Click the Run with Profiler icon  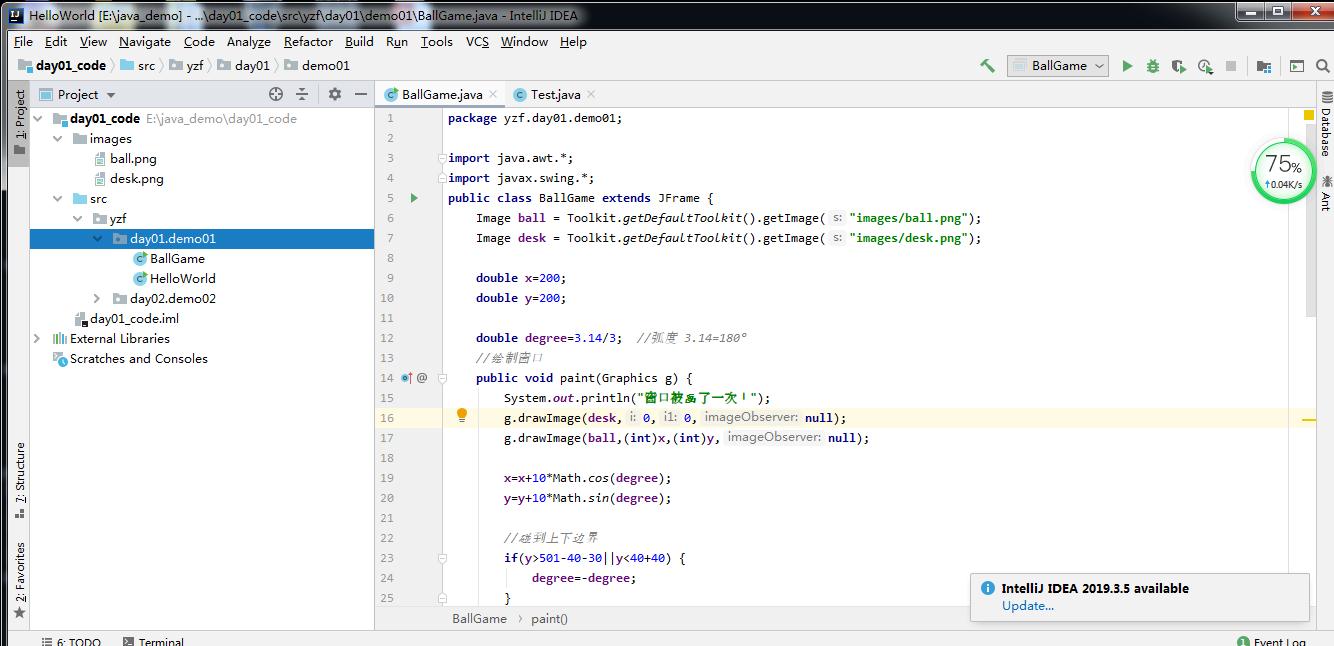click(x=1205, y=66)
